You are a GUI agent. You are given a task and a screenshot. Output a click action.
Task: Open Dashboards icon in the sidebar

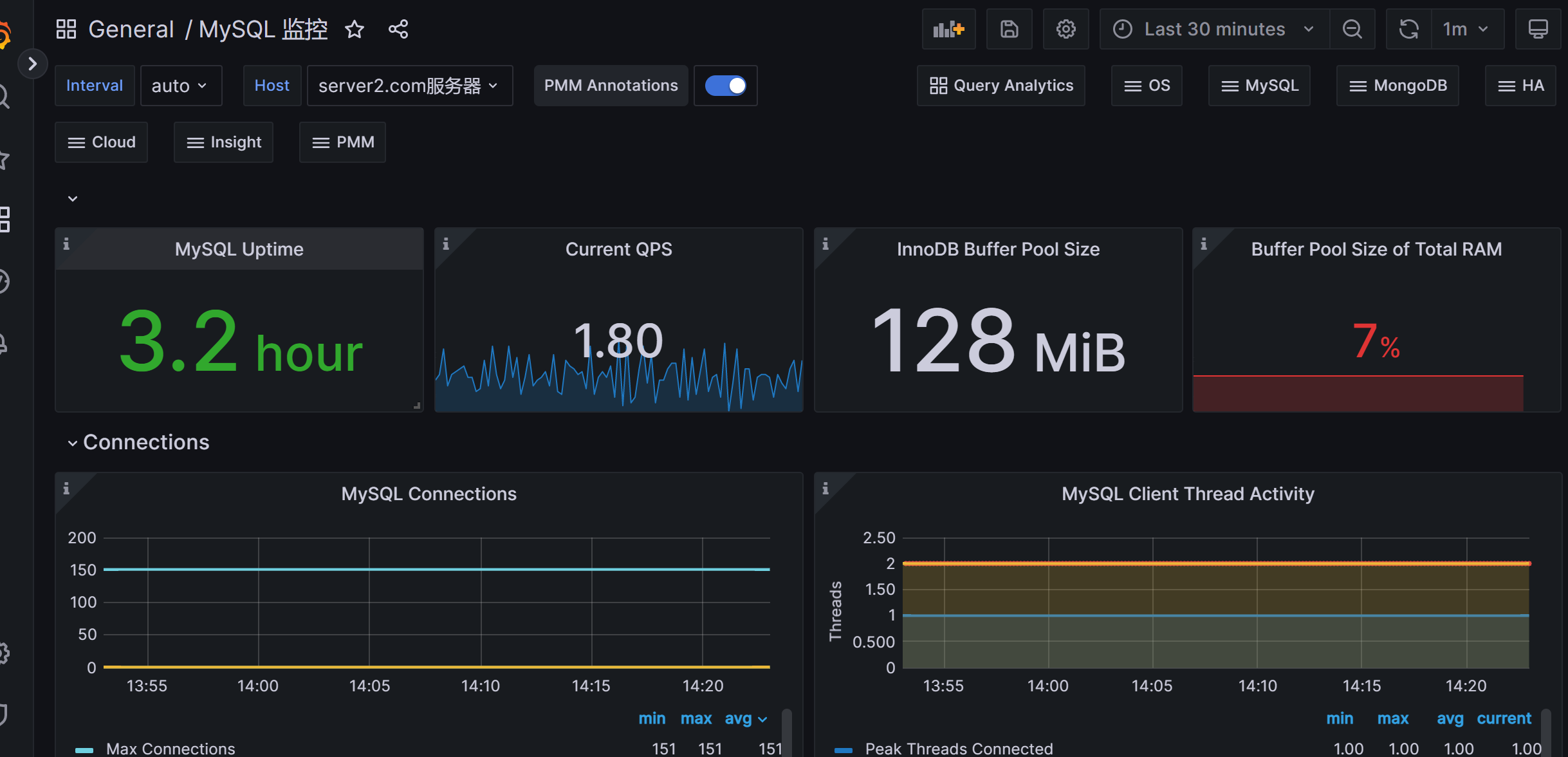[5, 220]
